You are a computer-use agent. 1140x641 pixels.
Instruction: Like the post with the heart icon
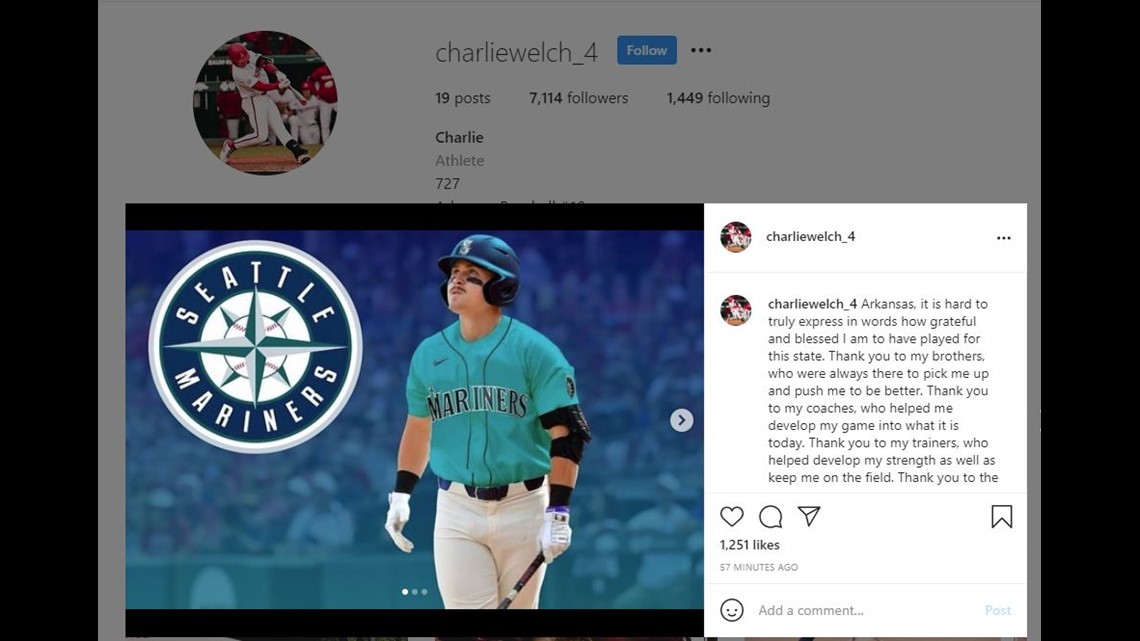click(x=731, y=517)
